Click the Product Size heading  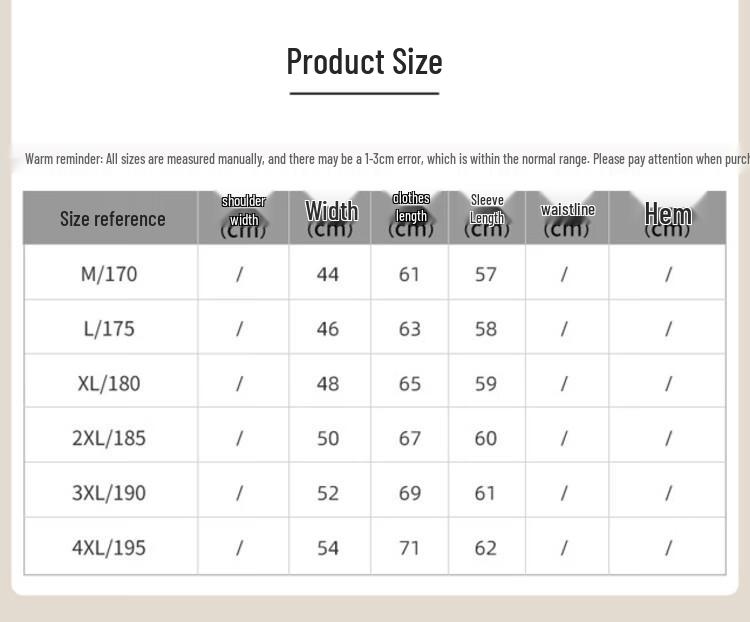tap(364, 62)
